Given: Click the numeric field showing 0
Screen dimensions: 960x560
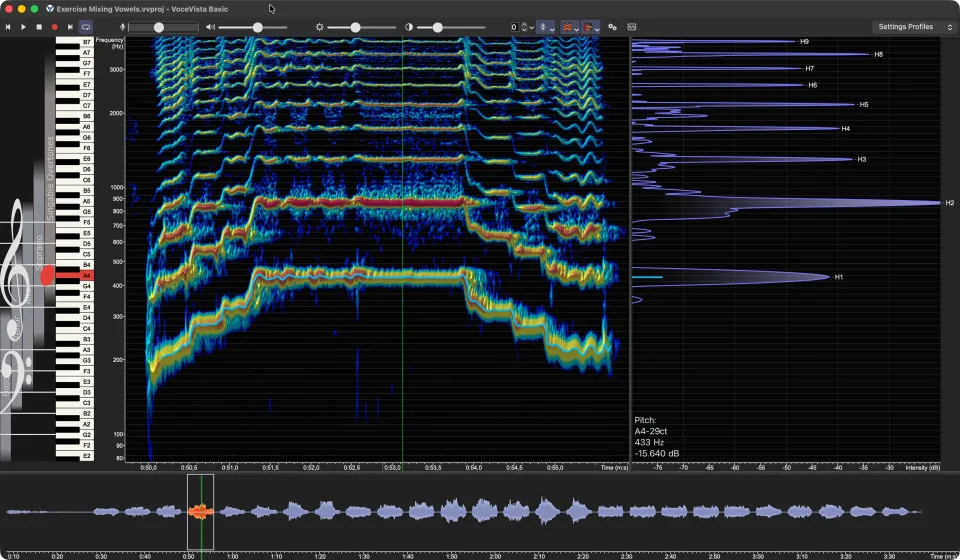Looking at the screenshot, I should pyautogui.click(x=514, y=27).
